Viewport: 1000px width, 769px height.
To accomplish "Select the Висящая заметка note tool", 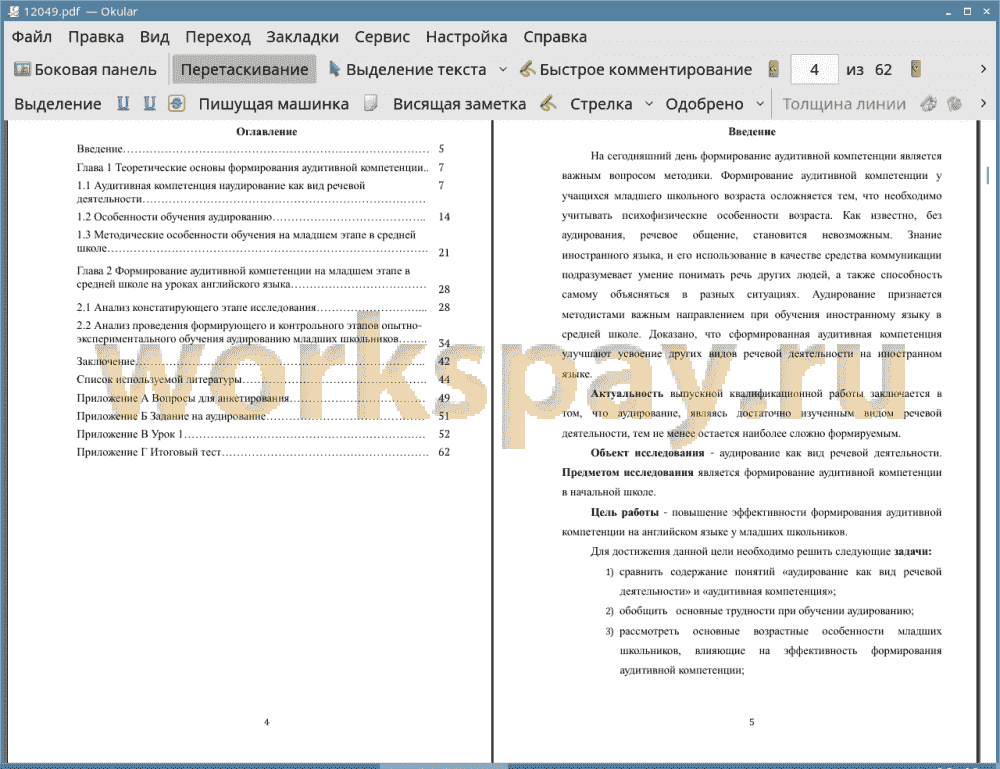I will [x=459, y=104].
